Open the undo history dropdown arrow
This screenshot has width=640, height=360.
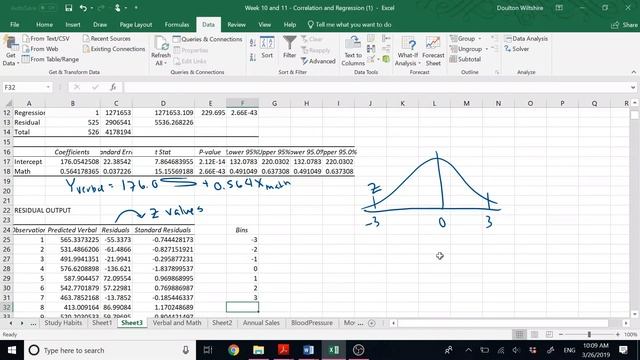91,8
